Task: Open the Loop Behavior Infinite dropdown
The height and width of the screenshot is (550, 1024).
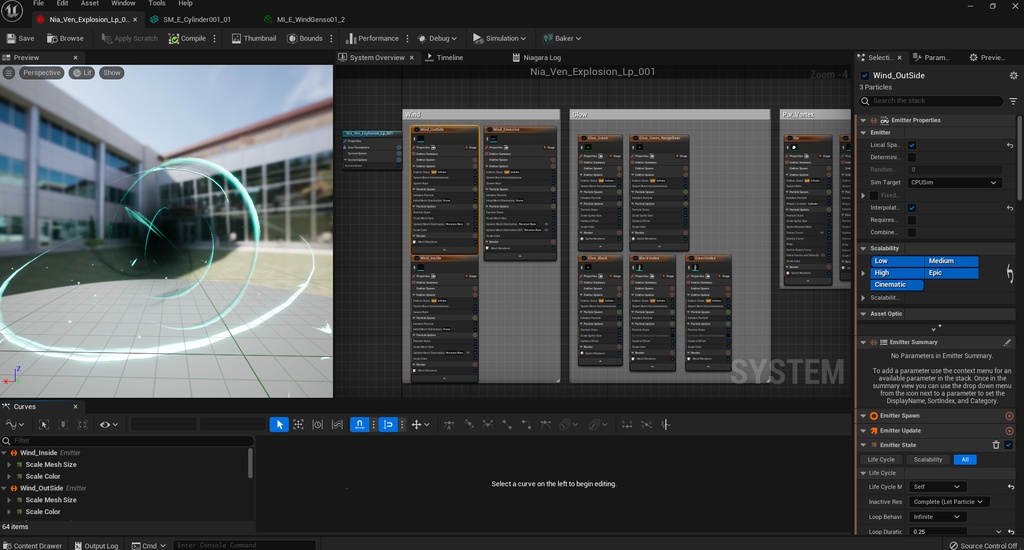Action: pyautogui.click(x=937, y=517)
